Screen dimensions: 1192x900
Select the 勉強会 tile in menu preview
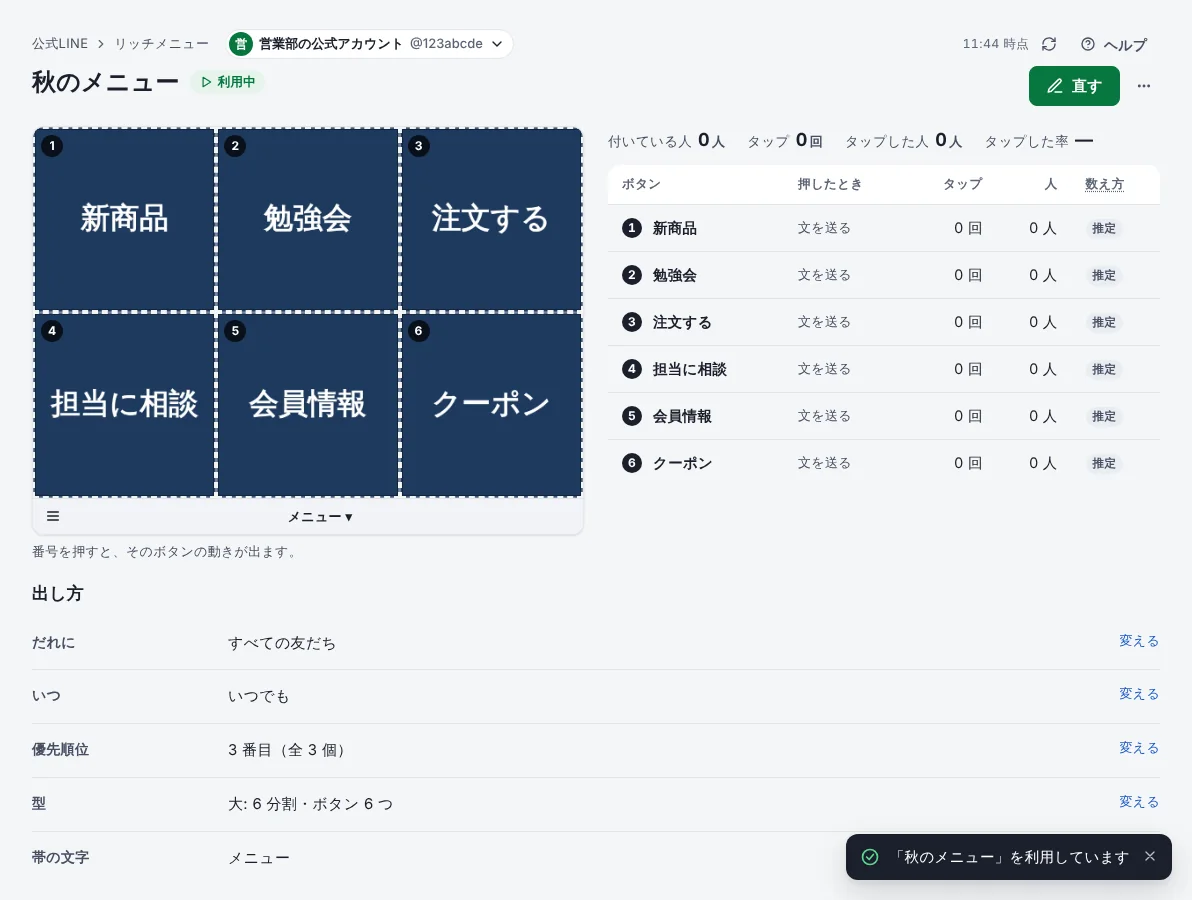308,219
